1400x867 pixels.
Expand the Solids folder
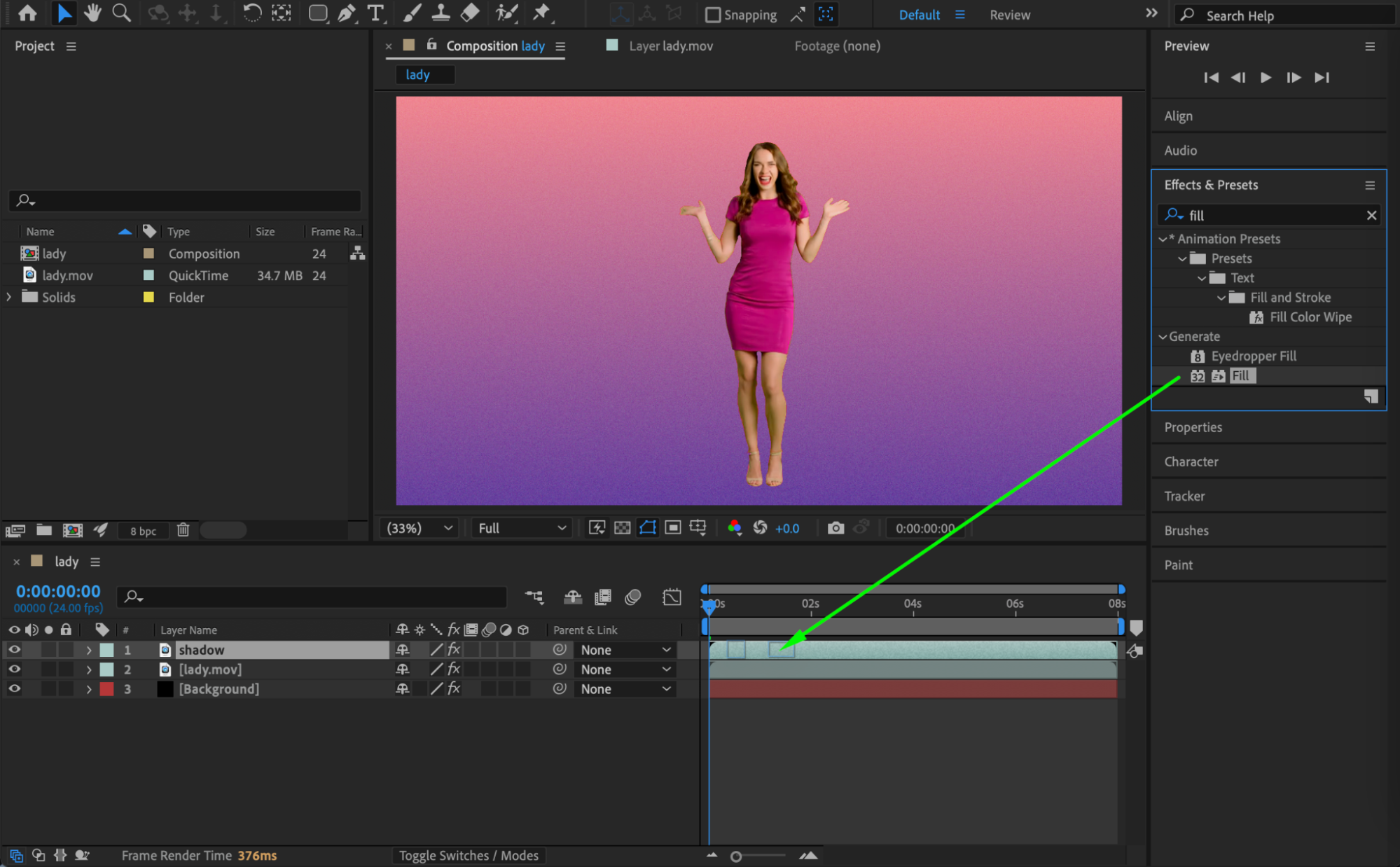pos(8,297)
